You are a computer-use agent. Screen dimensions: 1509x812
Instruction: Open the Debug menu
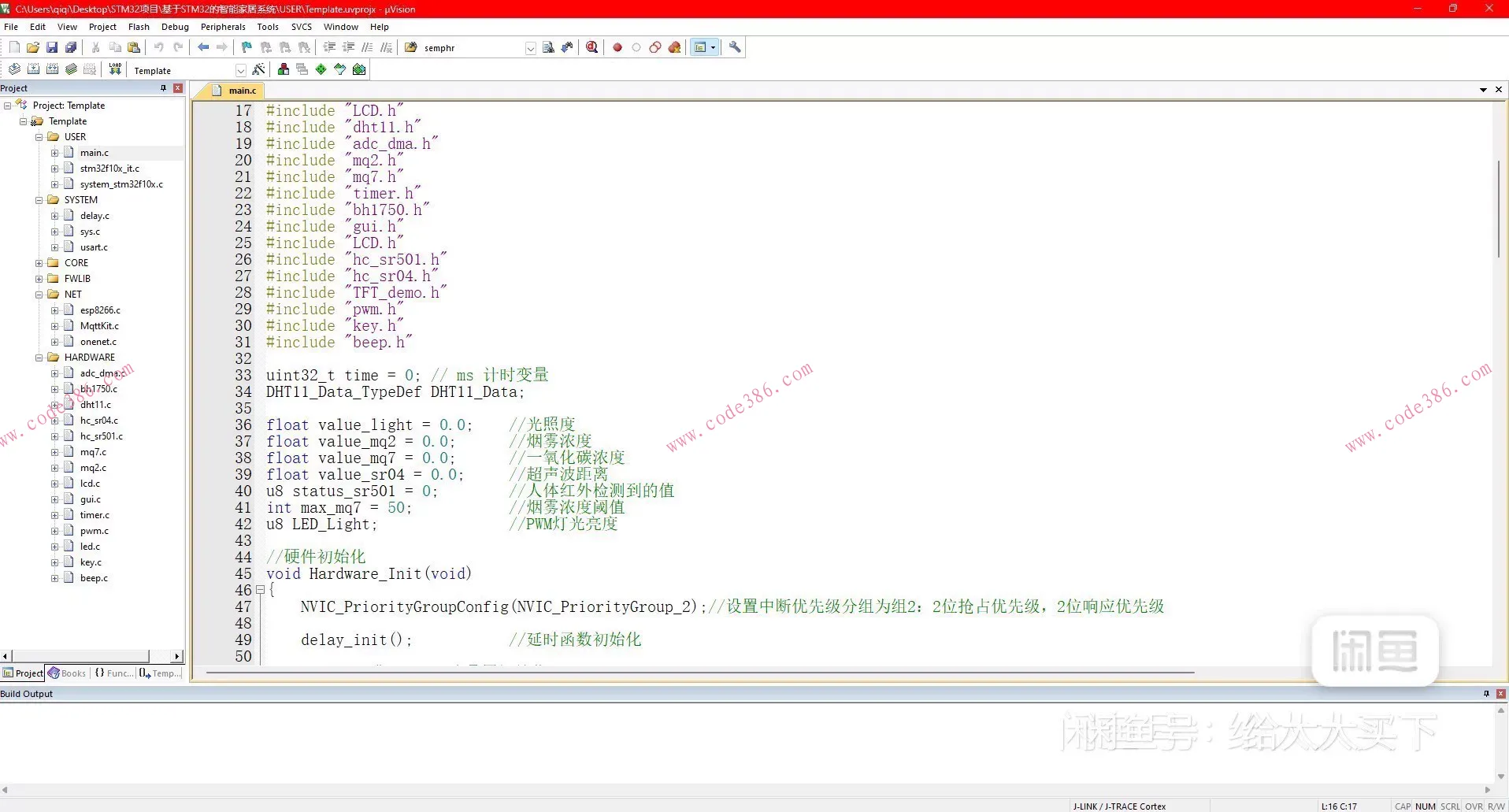175,27
